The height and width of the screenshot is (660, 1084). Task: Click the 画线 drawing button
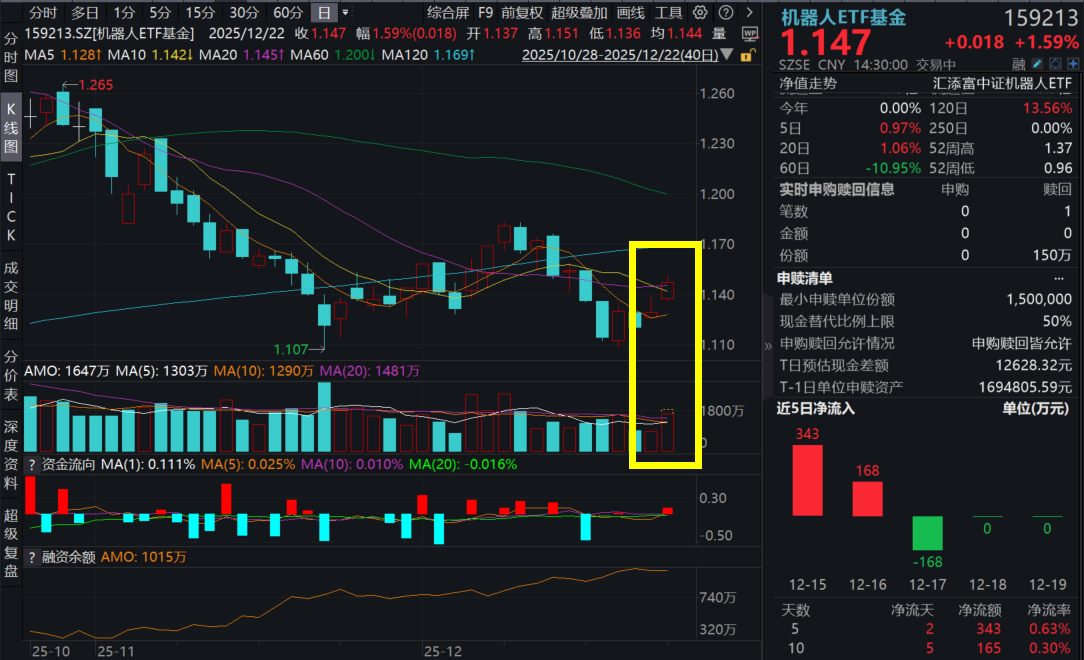click(x=631, y=13)
